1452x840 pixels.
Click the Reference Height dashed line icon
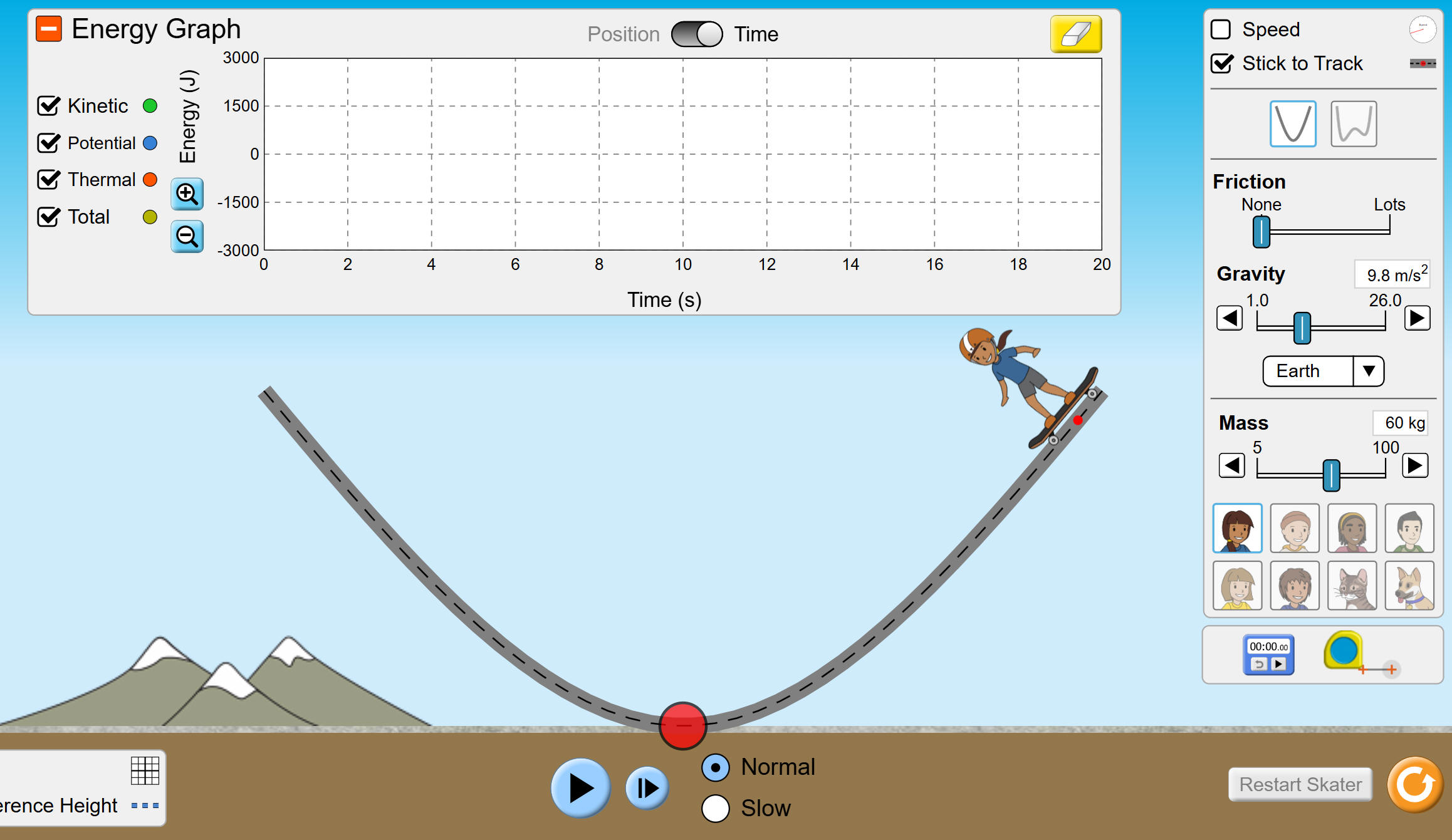tap(145, 806)
